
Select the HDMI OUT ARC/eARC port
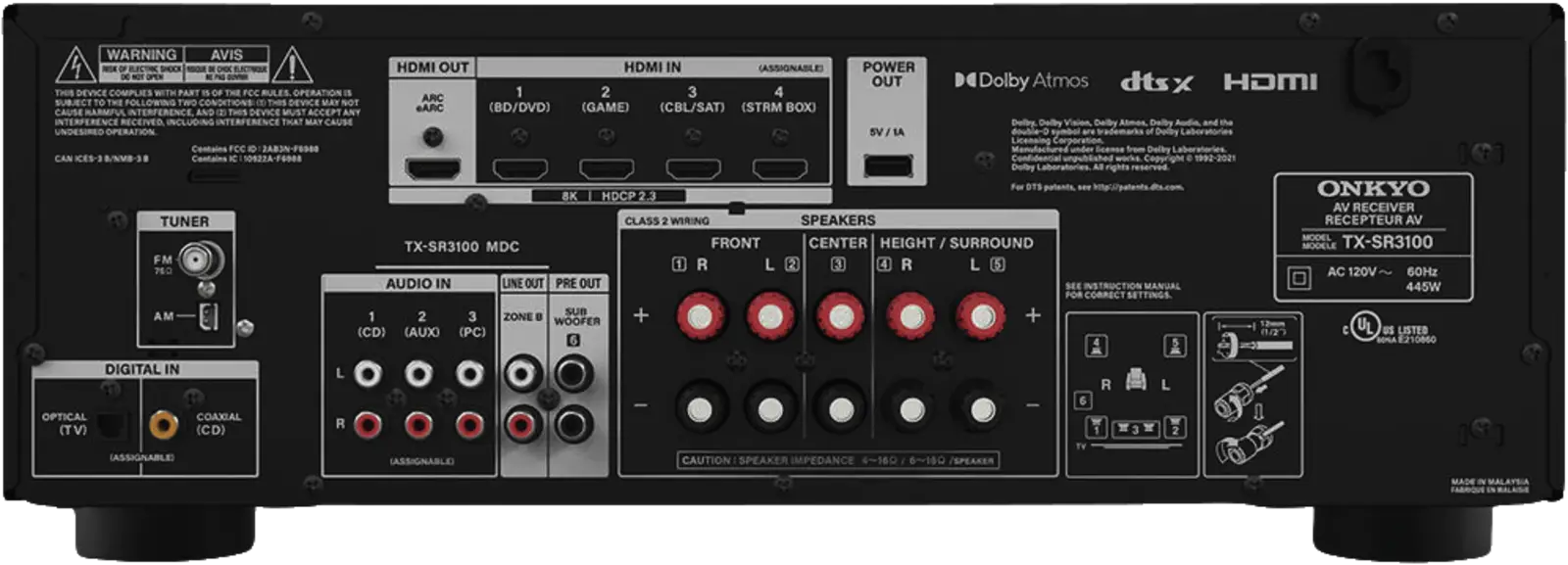[x=433, y=168]
